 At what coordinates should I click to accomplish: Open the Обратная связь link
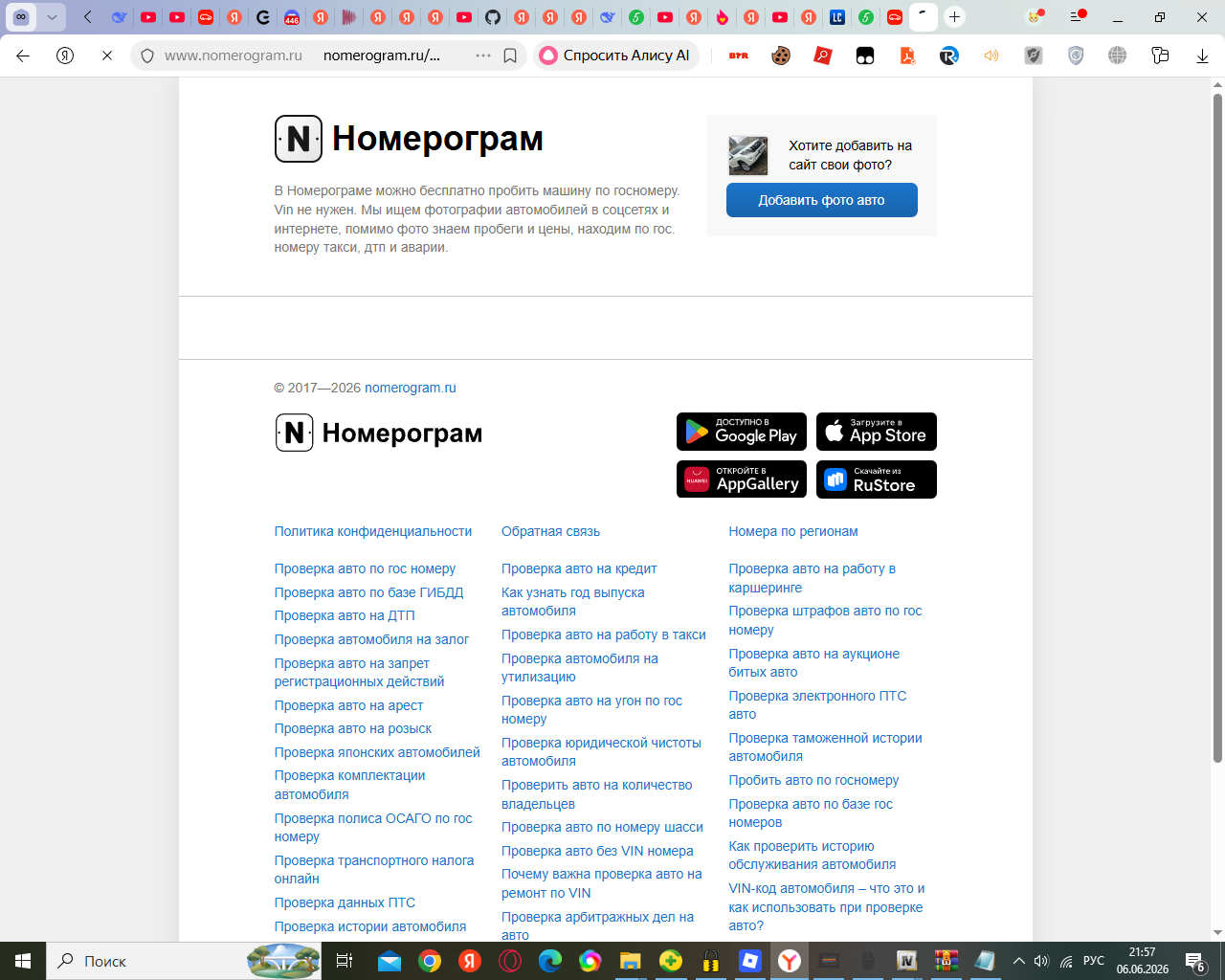(551, 531)
